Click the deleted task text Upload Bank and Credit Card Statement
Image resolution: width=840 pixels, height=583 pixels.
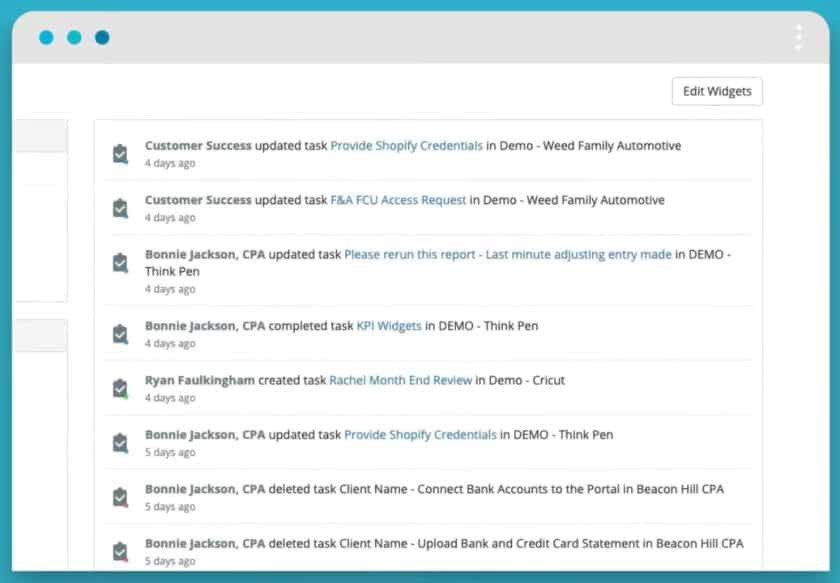point(528,543)
